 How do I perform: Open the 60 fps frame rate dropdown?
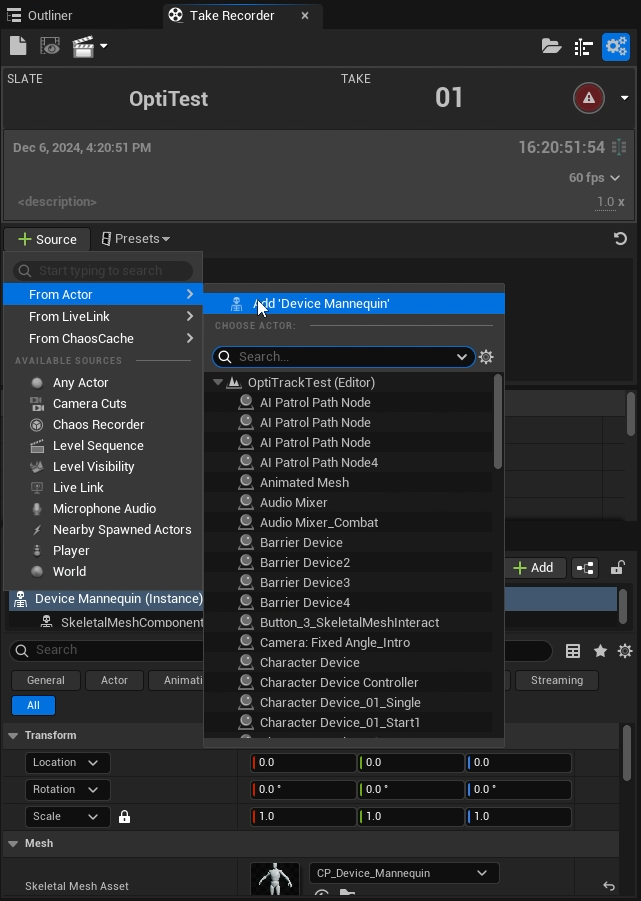pos(594,178)
